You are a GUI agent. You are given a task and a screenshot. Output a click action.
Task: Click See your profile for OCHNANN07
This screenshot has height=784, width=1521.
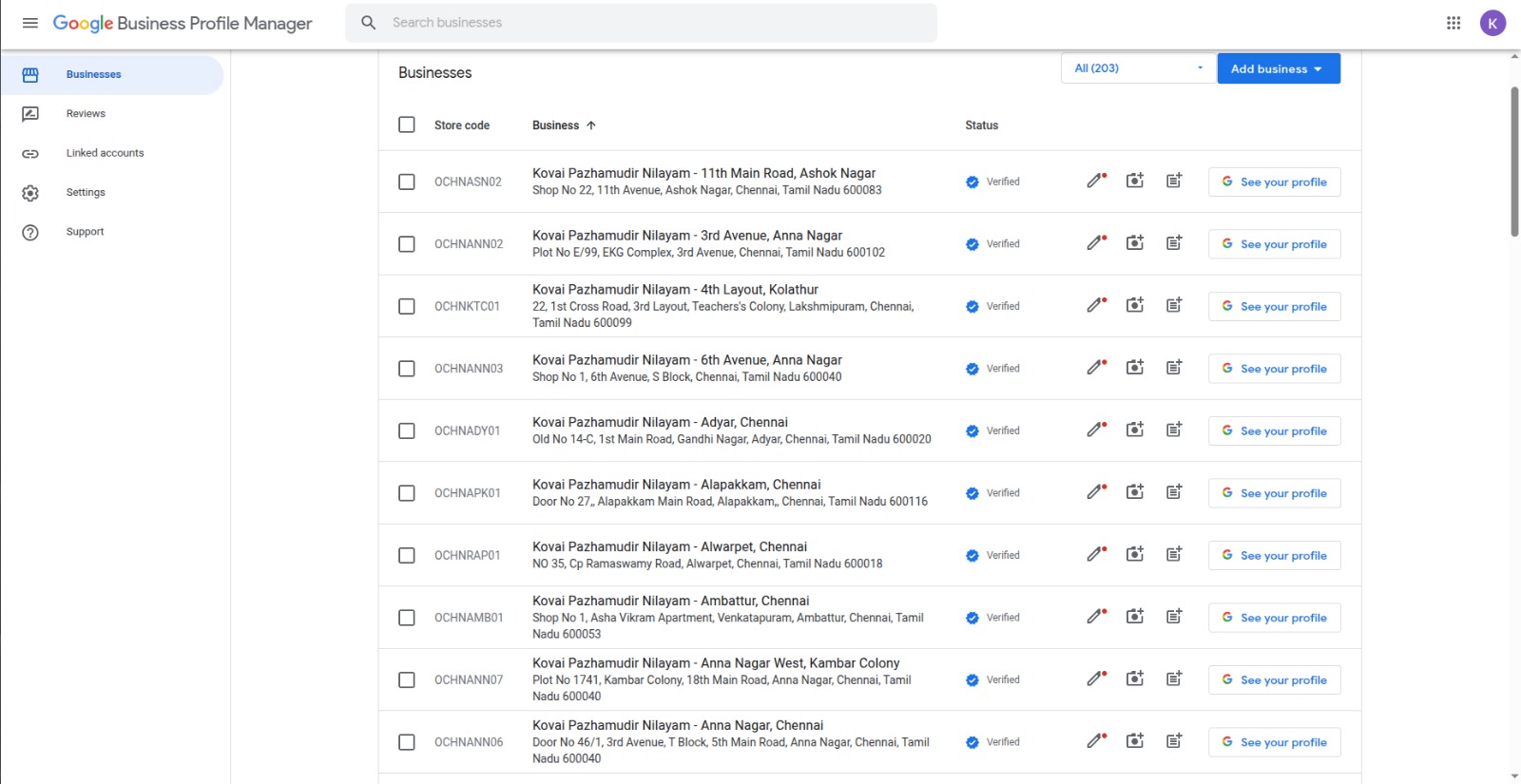(1274, 680)
